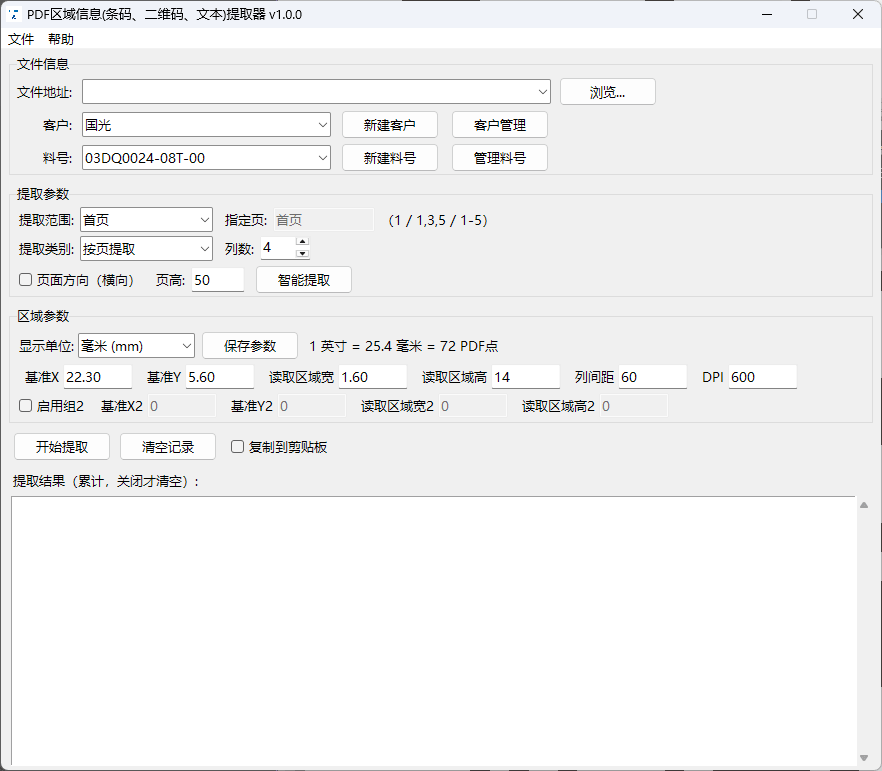This screenshot has width=882, height=771.
Task: Open the 文件 menu
Action: [21, 39]
